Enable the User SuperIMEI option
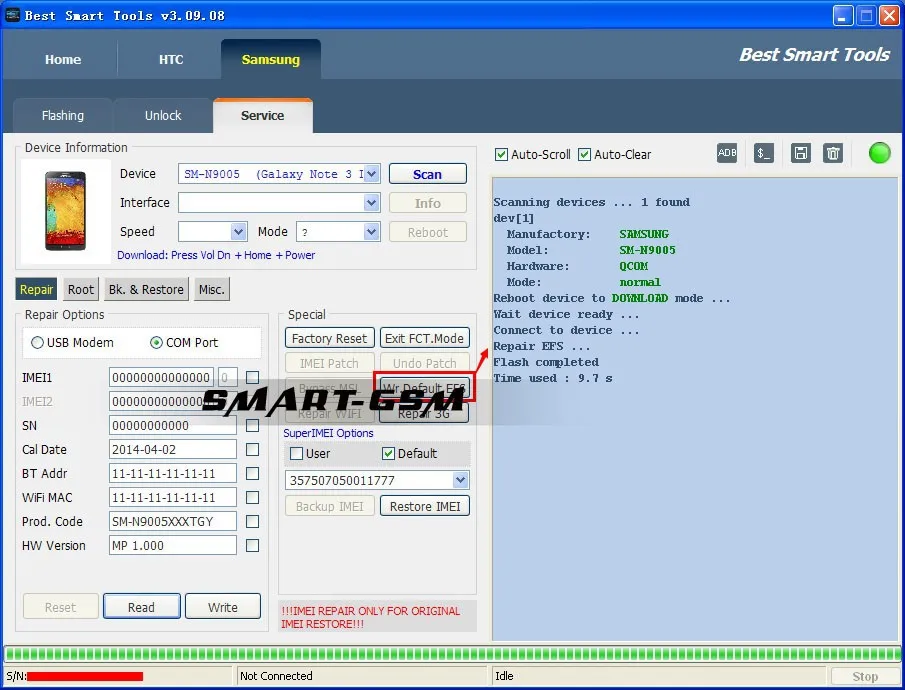 point(296,454)
